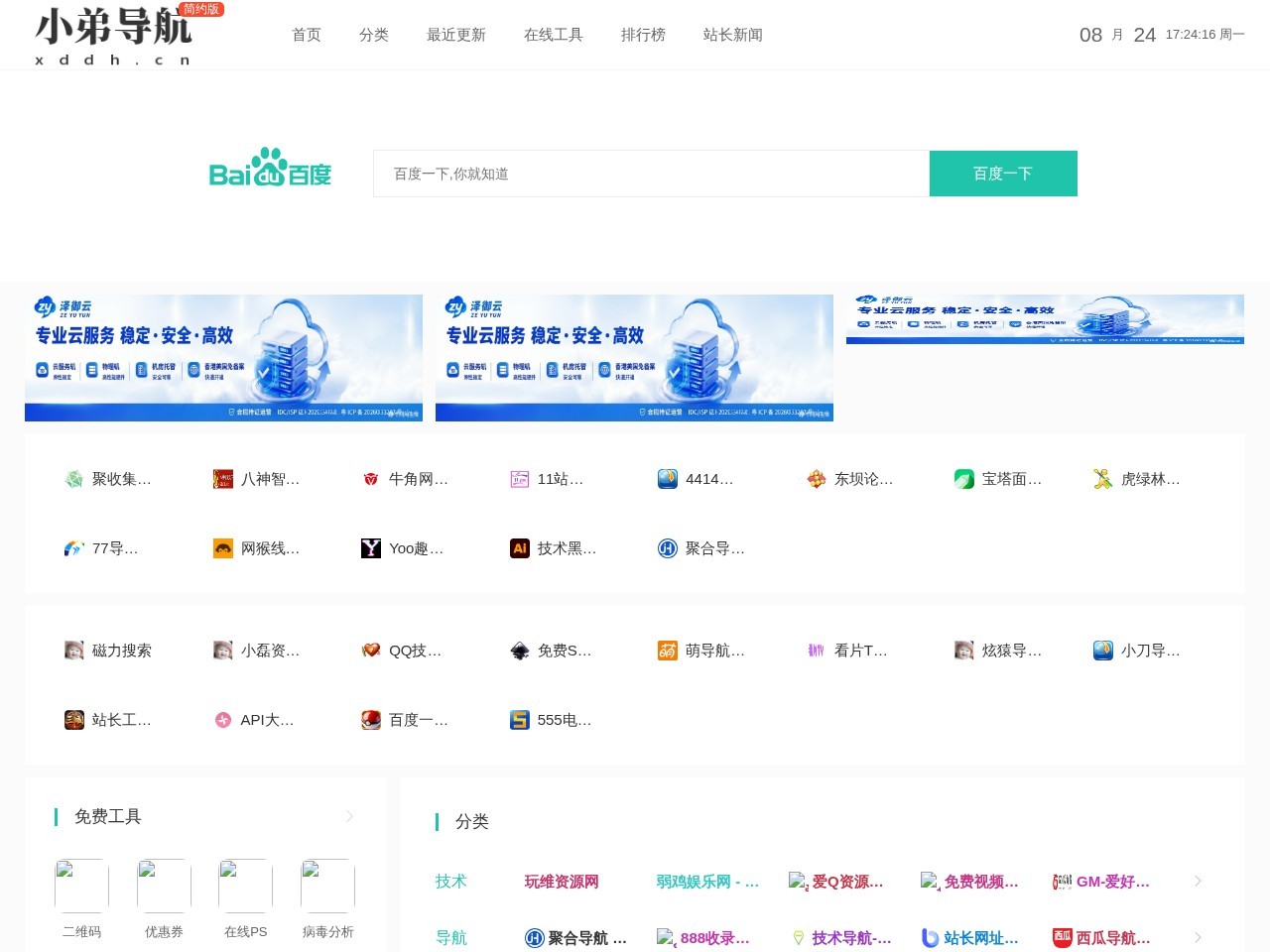Open the 免费S site icon
Screen dimensions: 1270x952
click(520, 651)
